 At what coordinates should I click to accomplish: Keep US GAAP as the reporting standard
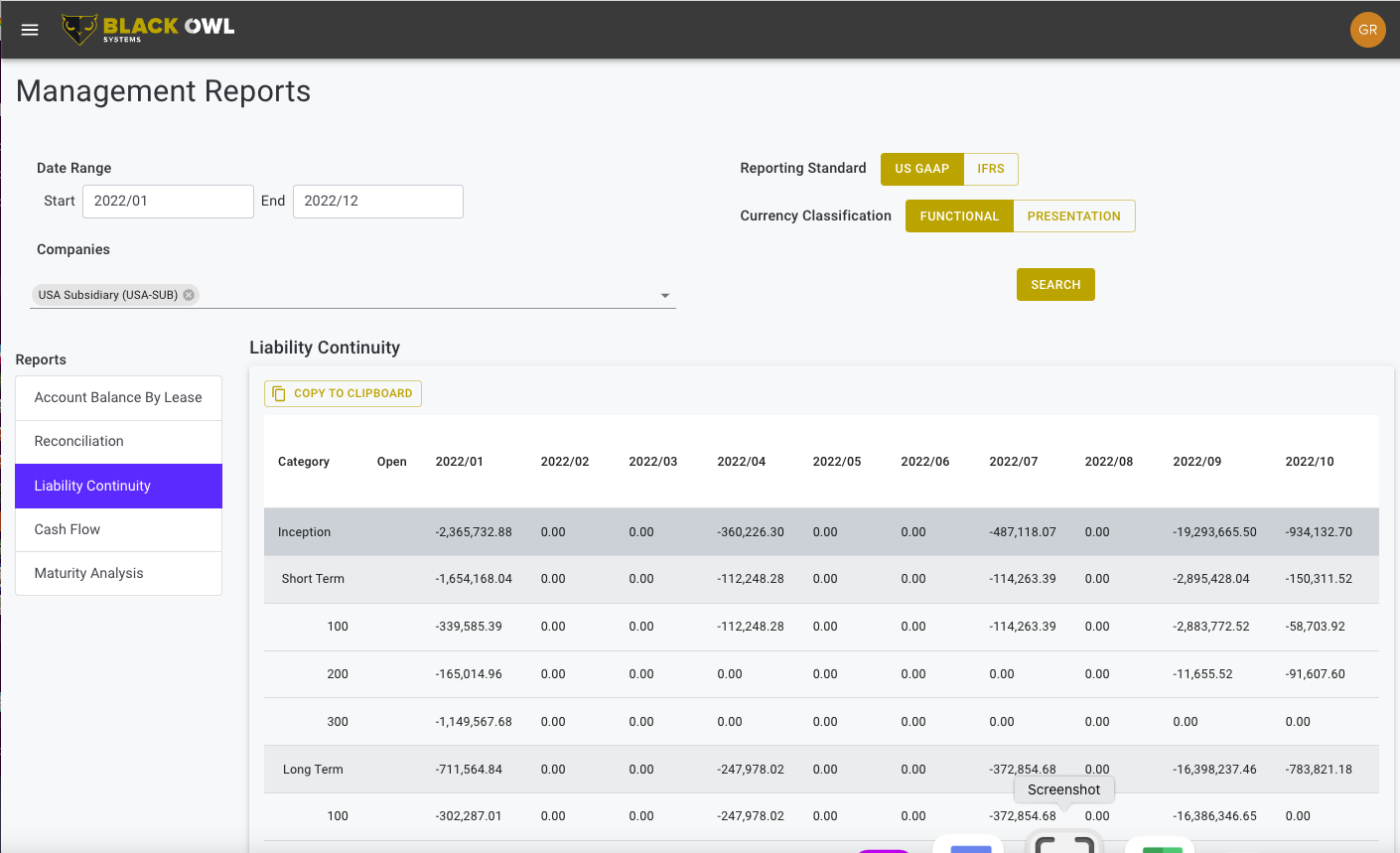click(x=921, y=169)
